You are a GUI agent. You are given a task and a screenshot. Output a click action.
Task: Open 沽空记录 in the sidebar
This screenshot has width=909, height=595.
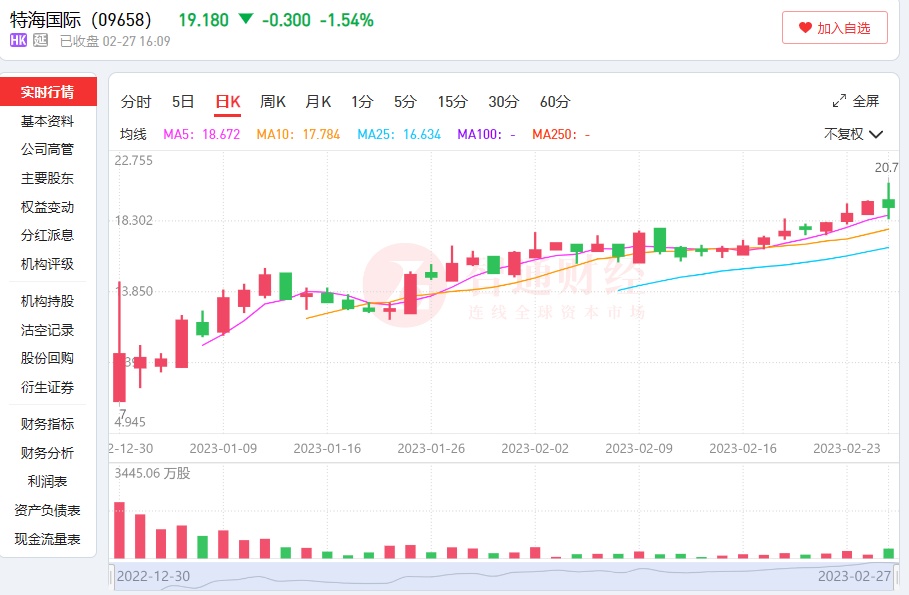tap(48, 330)
